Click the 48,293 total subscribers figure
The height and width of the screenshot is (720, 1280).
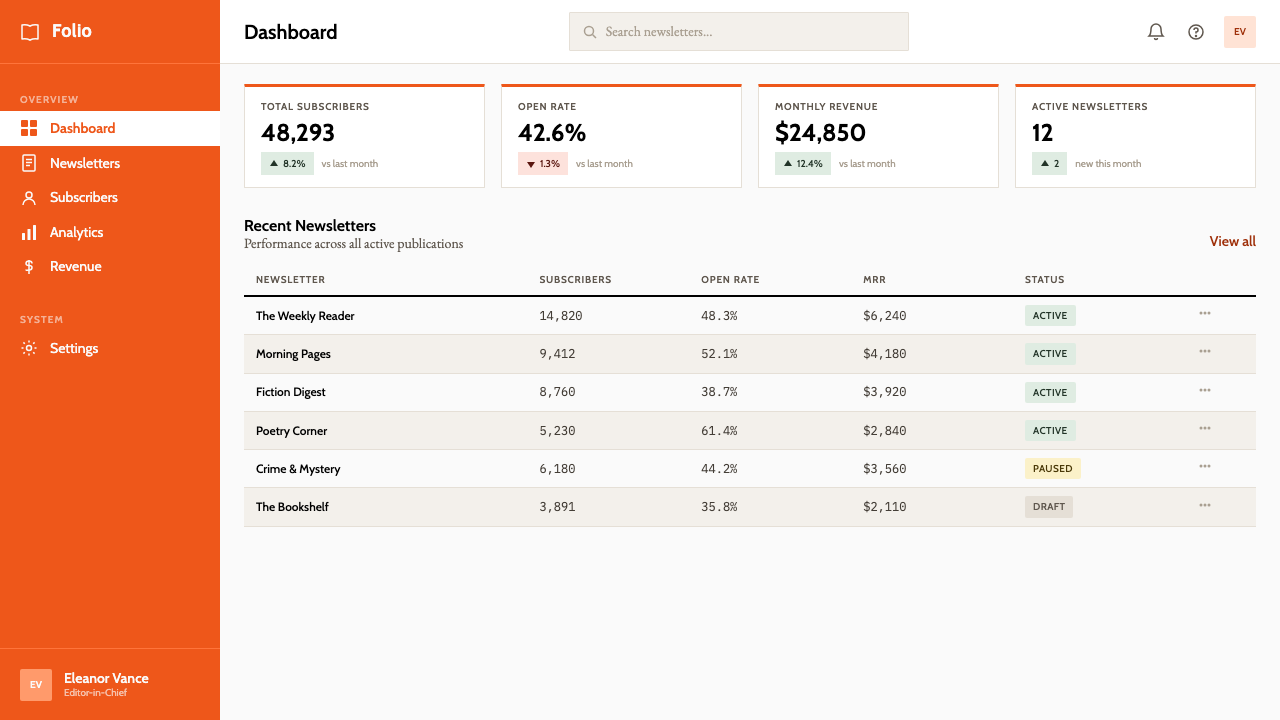coord(298,133)
